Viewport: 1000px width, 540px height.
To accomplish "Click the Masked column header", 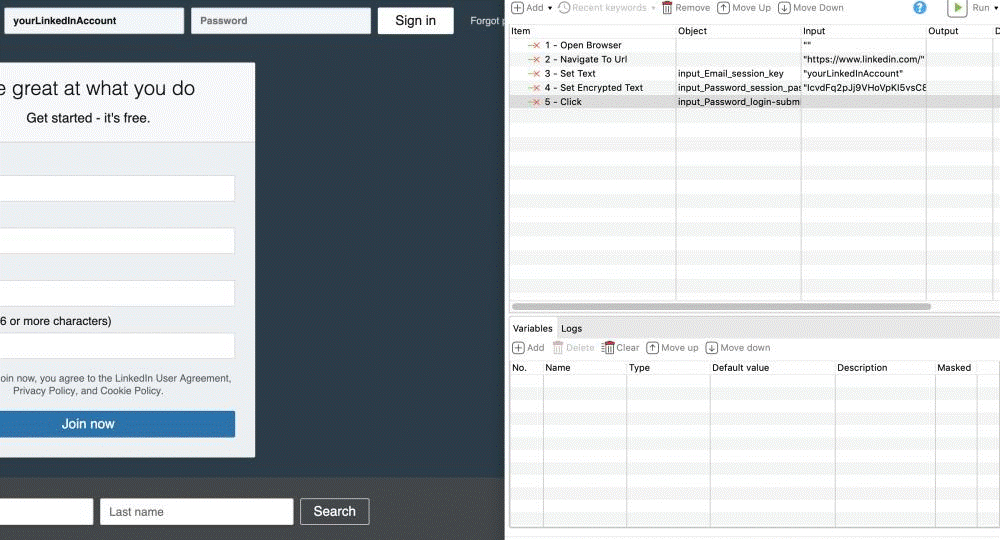I will 954,368.
